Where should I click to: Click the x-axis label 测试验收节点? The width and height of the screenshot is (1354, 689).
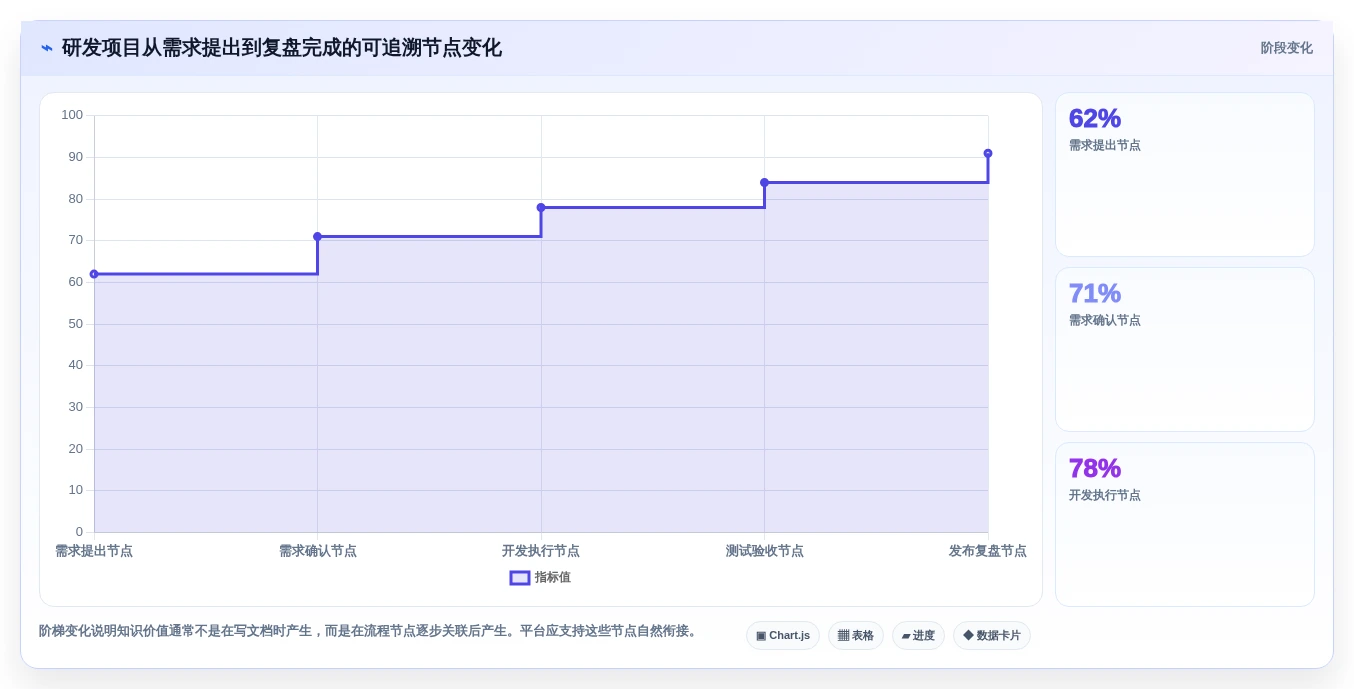[x=765, y=551]
